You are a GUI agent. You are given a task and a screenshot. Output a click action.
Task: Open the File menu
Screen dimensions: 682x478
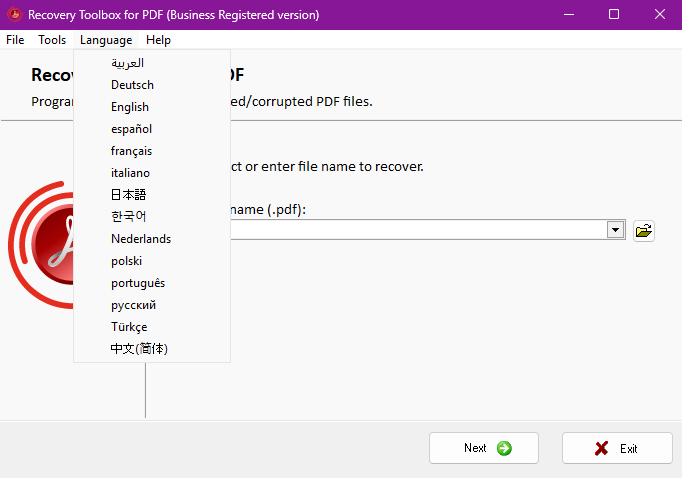click(15, 40)
